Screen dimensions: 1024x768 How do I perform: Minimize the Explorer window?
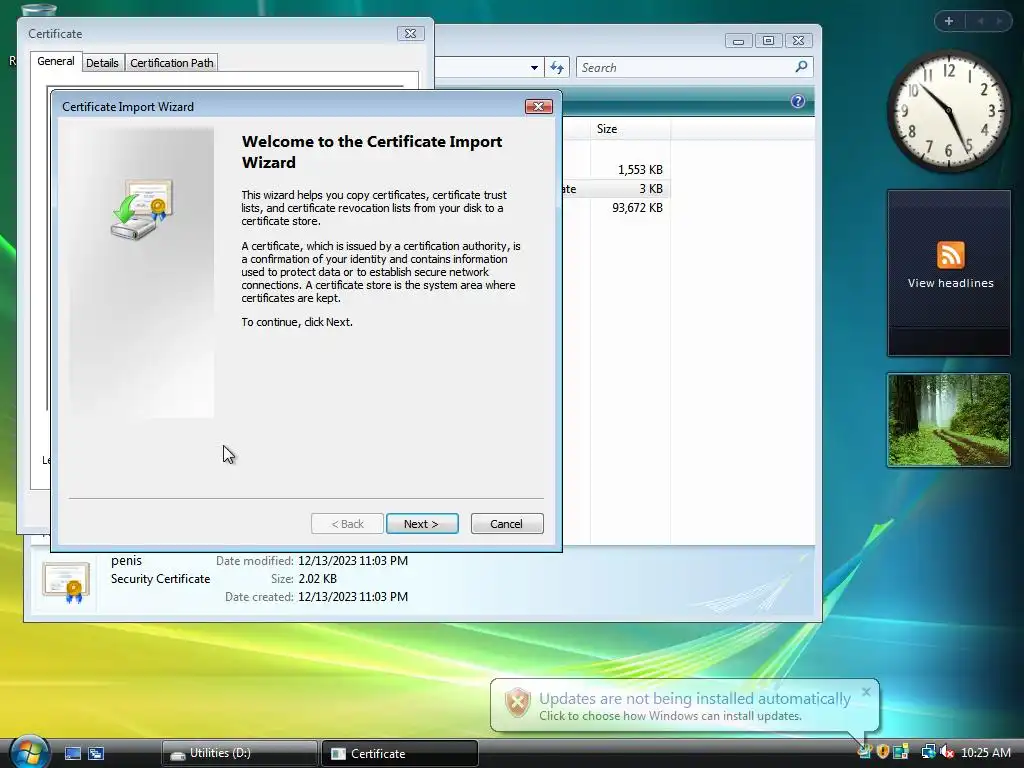click(x=738, y=40)
